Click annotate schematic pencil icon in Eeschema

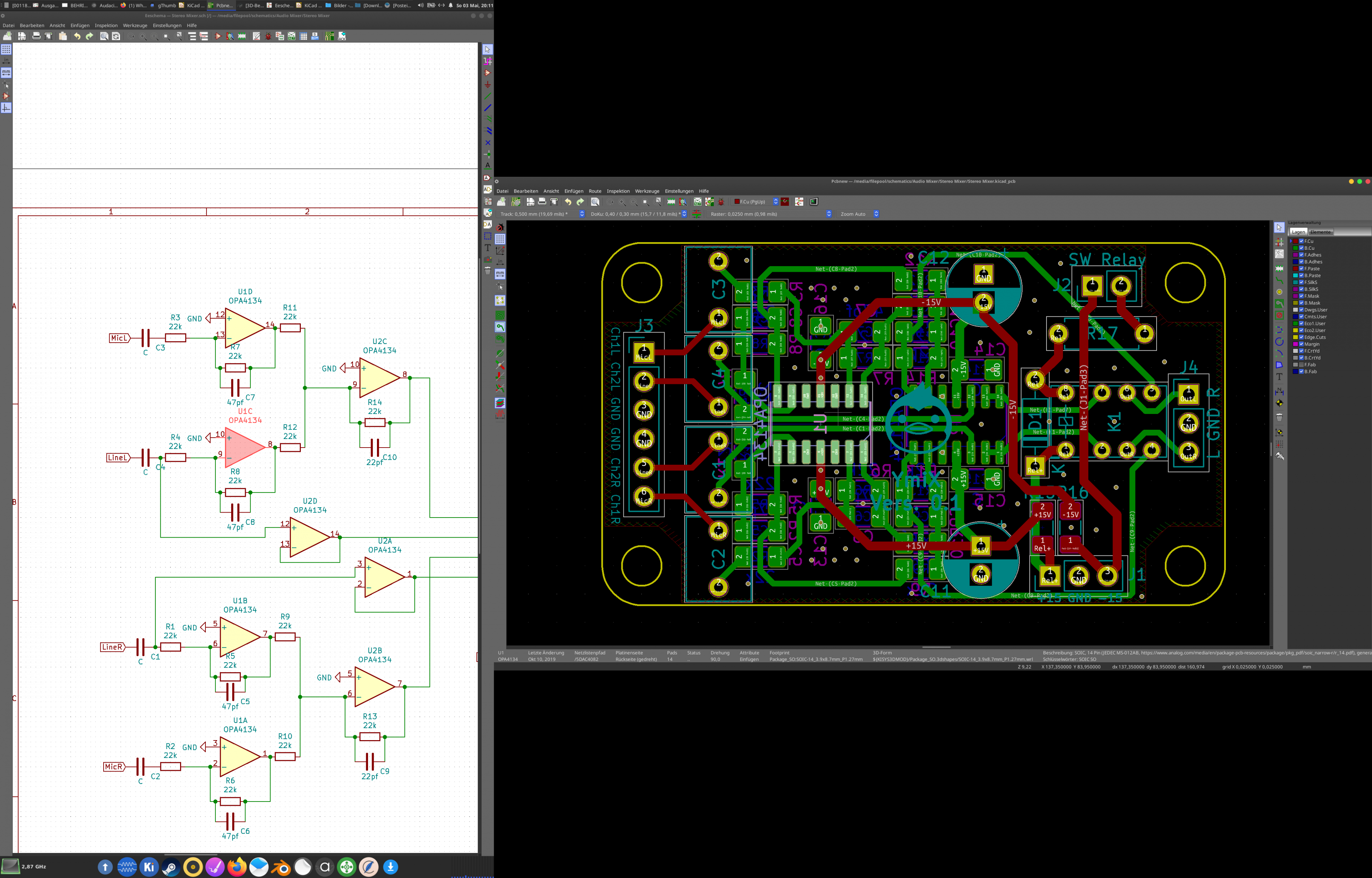pyautogui.click(x=257, y=36)
